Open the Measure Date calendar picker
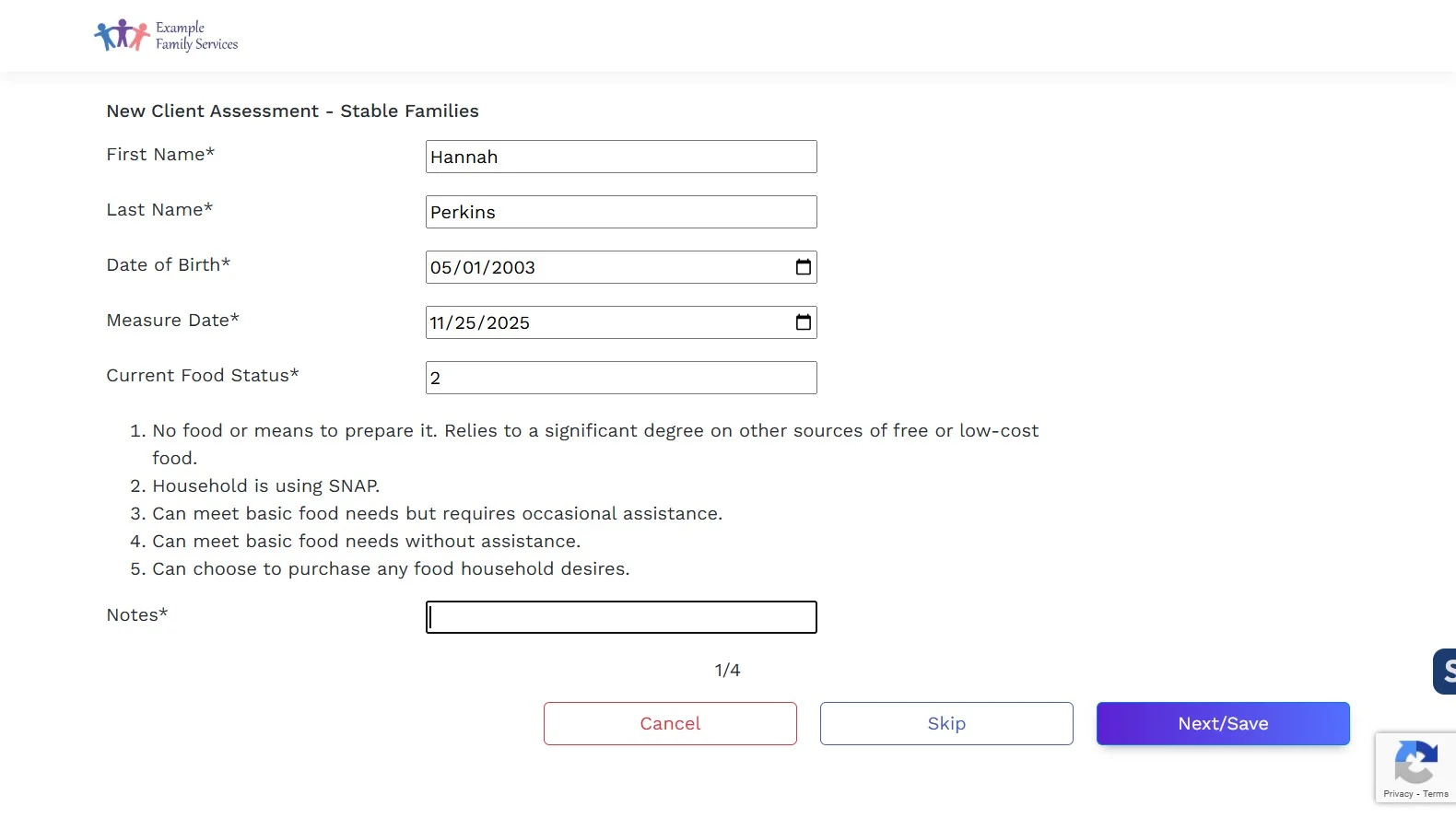The image size is (1456, 818). (x=804, y=322)
